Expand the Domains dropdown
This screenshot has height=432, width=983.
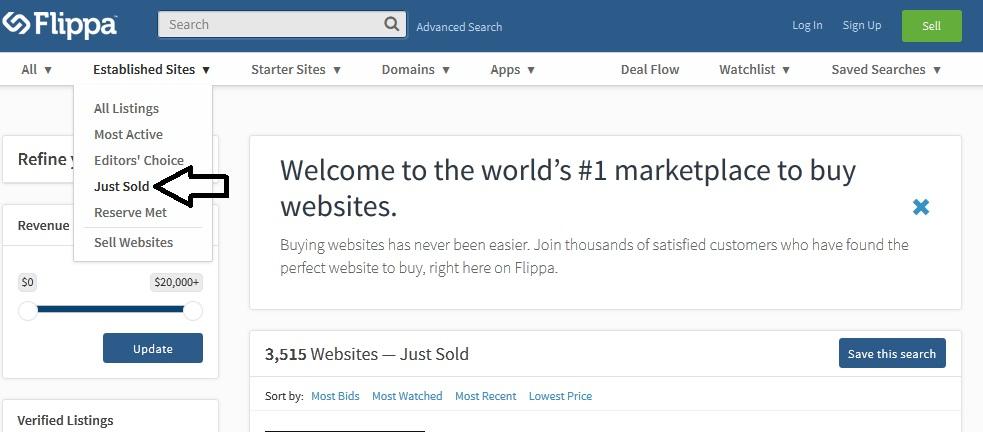point(416,70)
